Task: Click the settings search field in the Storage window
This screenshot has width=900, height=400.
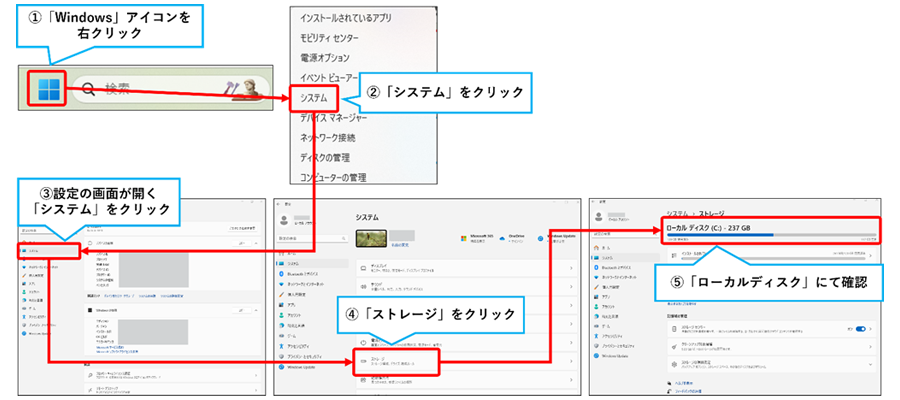Action: pos(627,233)
